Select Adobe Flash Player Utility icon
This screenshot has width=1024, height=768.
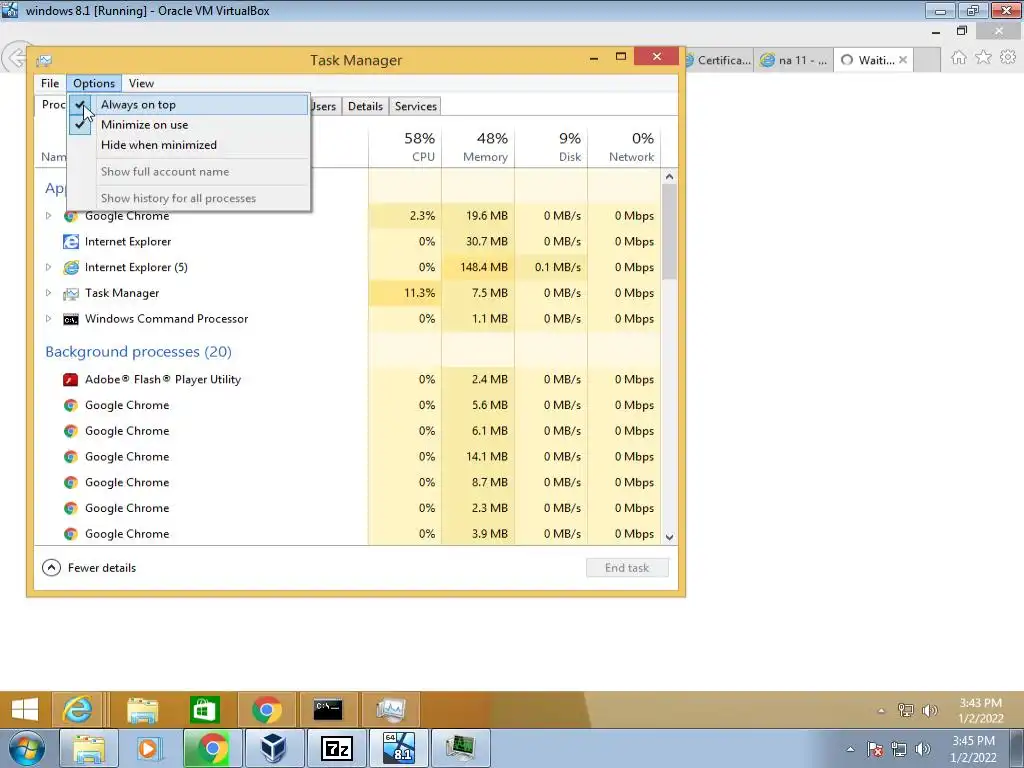pyautogui.click(x=71, y=379)
